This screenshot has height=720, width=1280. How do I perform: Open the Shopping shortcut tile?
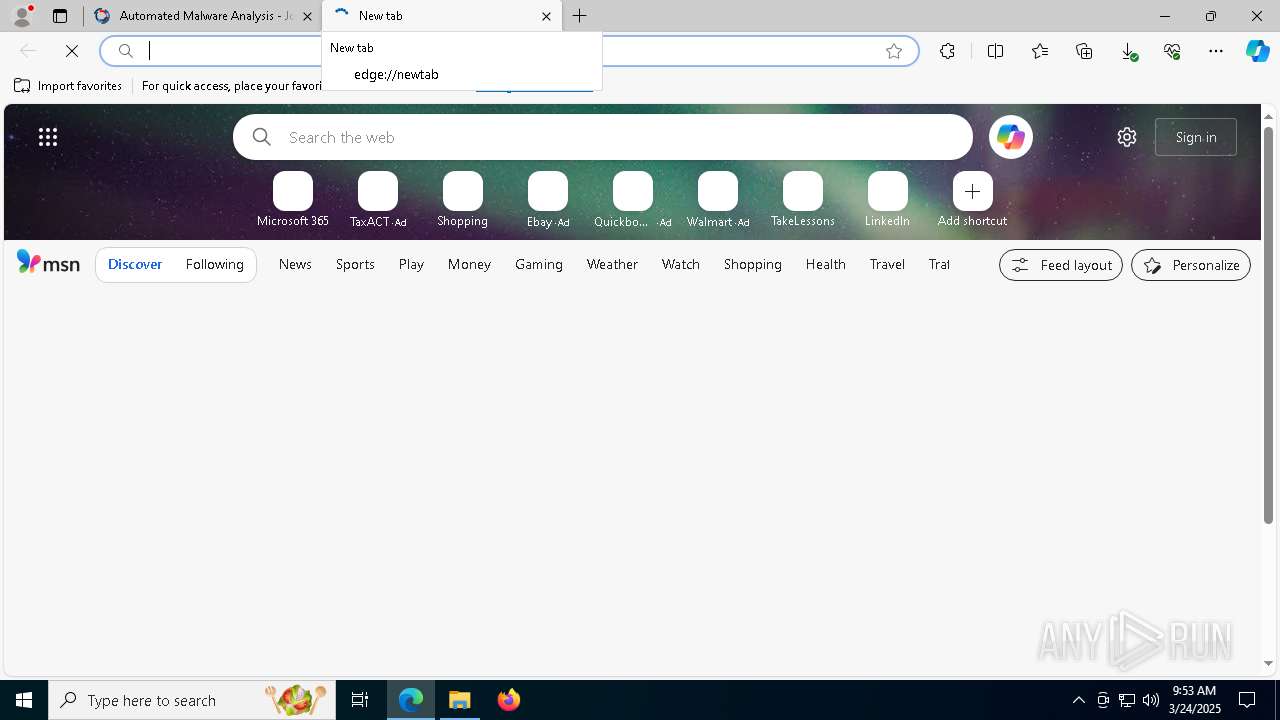[x=463, y=200]
